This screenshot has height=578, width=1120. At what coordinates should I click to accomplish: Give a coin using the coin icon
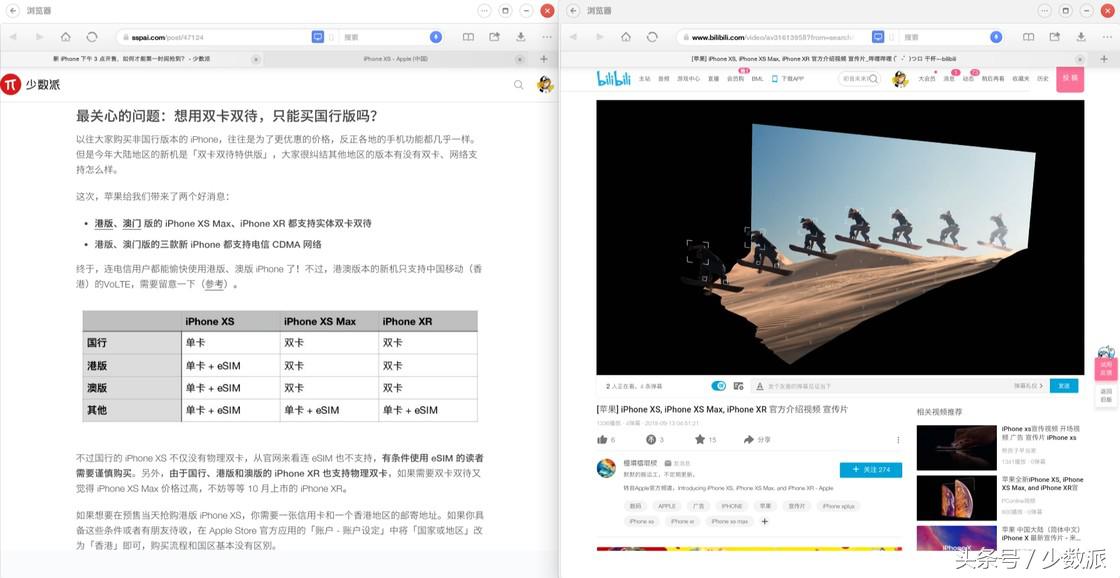649,438
